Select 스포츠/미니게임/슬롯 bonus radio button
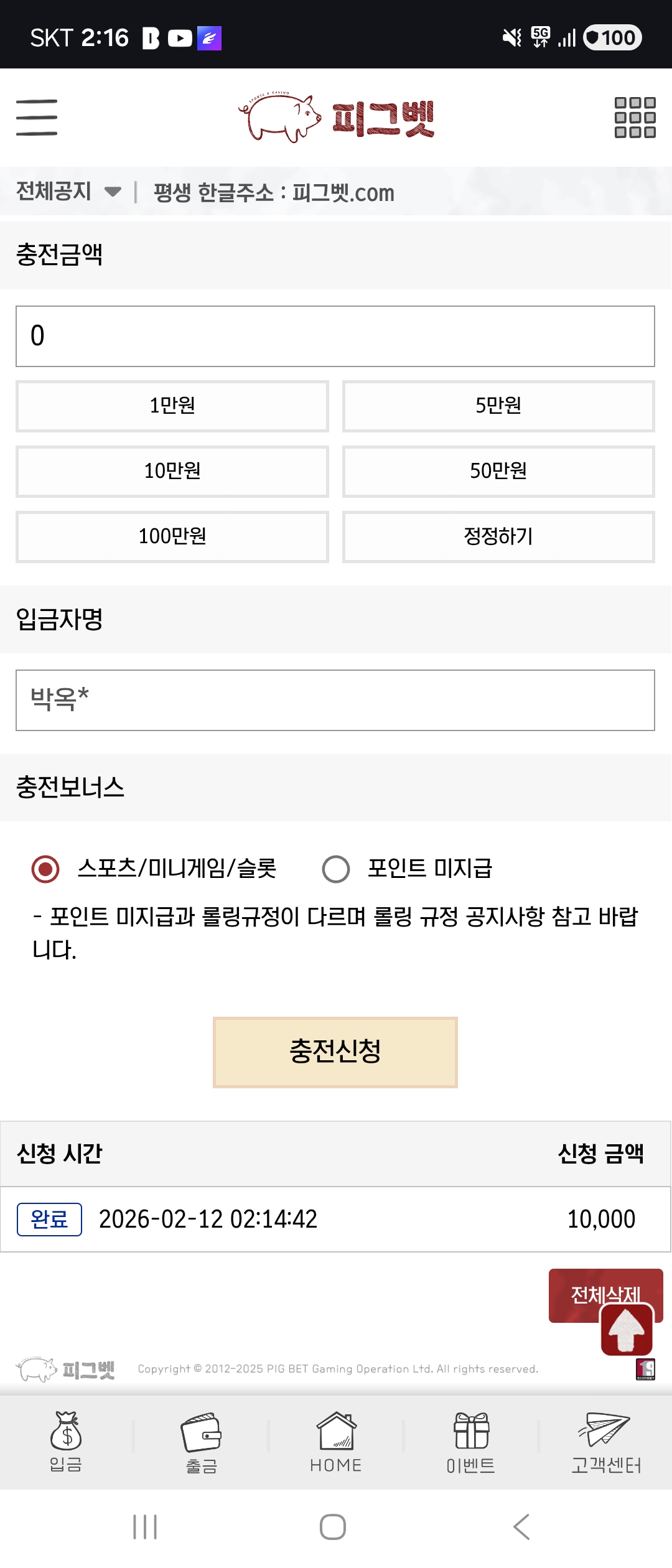 pyautogui.click(x=45, y=869)
